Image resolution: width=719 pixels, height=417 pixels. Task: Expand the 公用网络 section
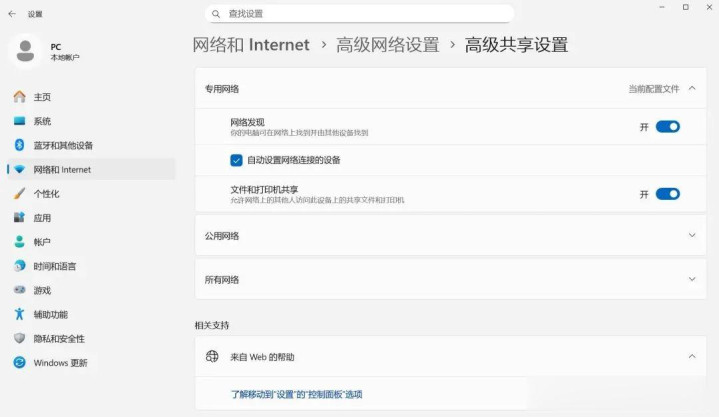[x=451, y=235]
